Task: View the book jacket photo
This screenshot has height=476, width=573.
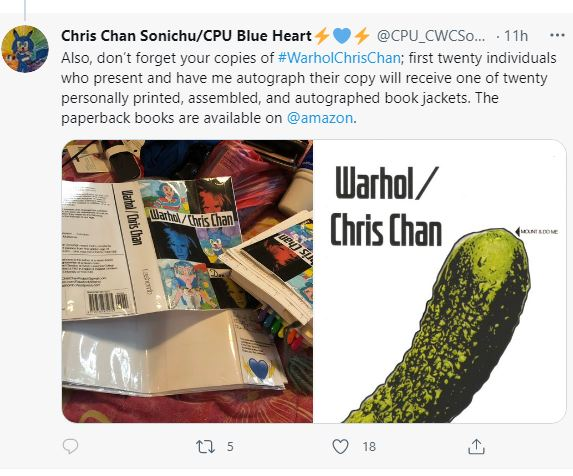Action: (x=187, y=281)
